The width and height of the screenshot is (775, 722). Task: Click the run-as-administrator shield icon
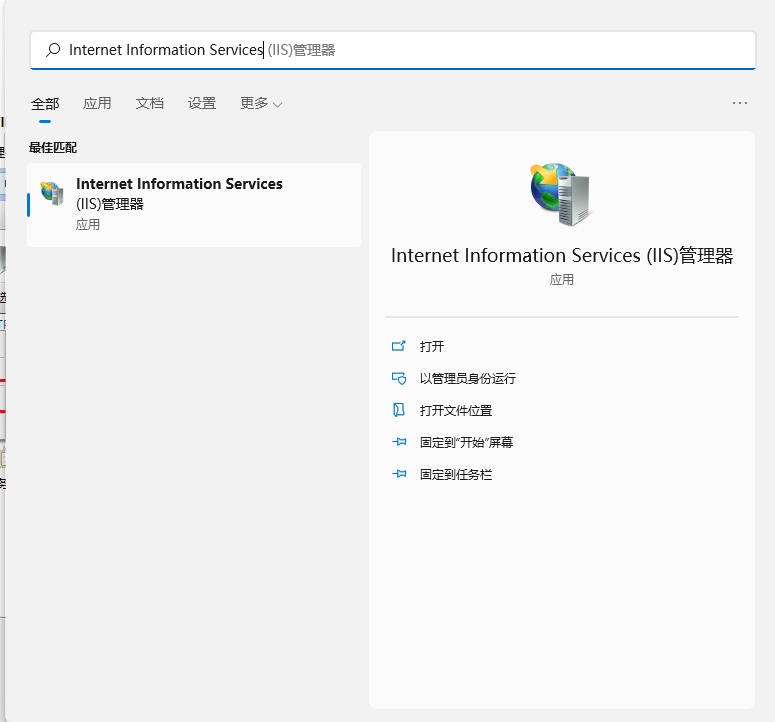399,379
